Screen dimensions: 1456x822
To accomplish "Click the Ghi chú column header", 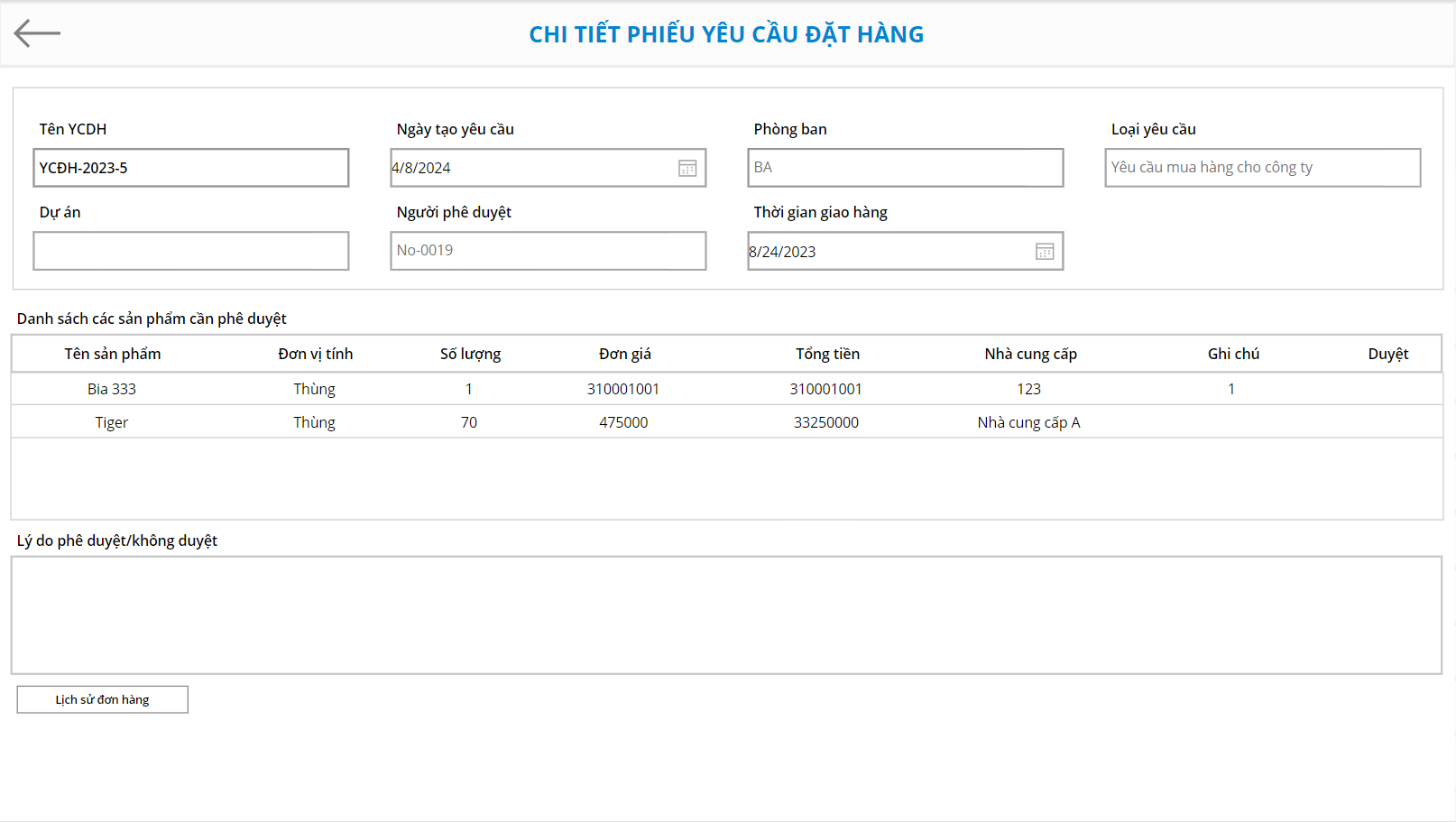I will point(1233,354).
